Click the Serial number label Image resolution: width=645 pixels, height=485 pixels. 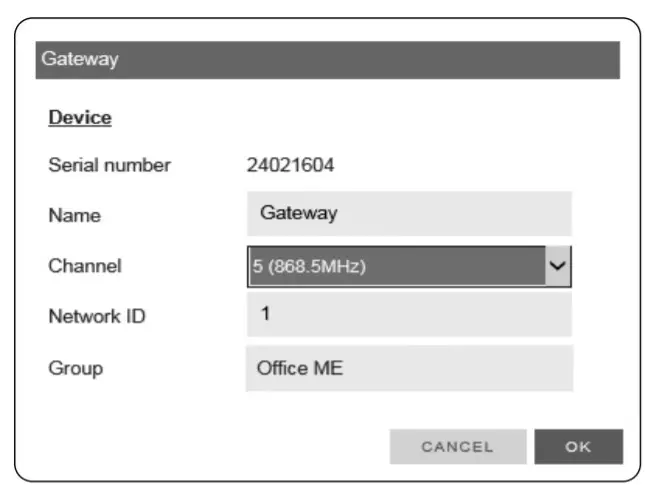pos(110,165)
